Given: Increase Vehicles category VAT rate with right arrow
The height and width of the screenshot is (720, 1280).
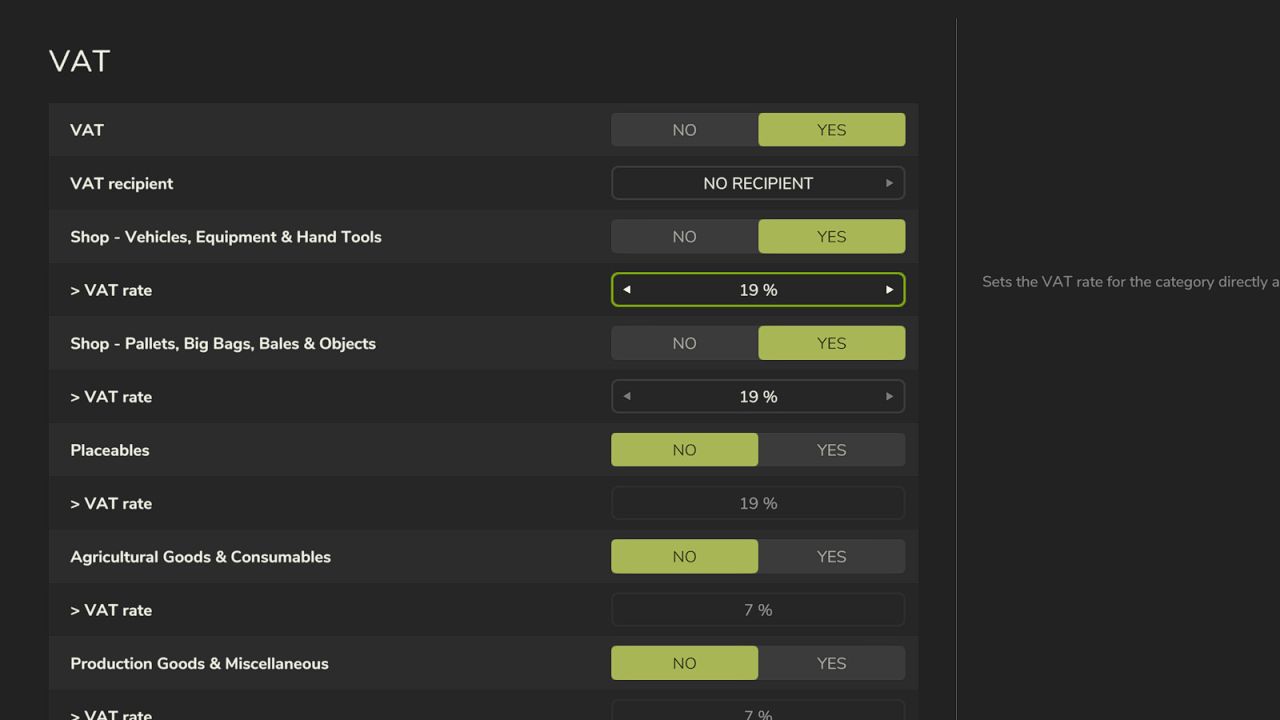Looking at the screenshot, I should (x=889, y=290).
